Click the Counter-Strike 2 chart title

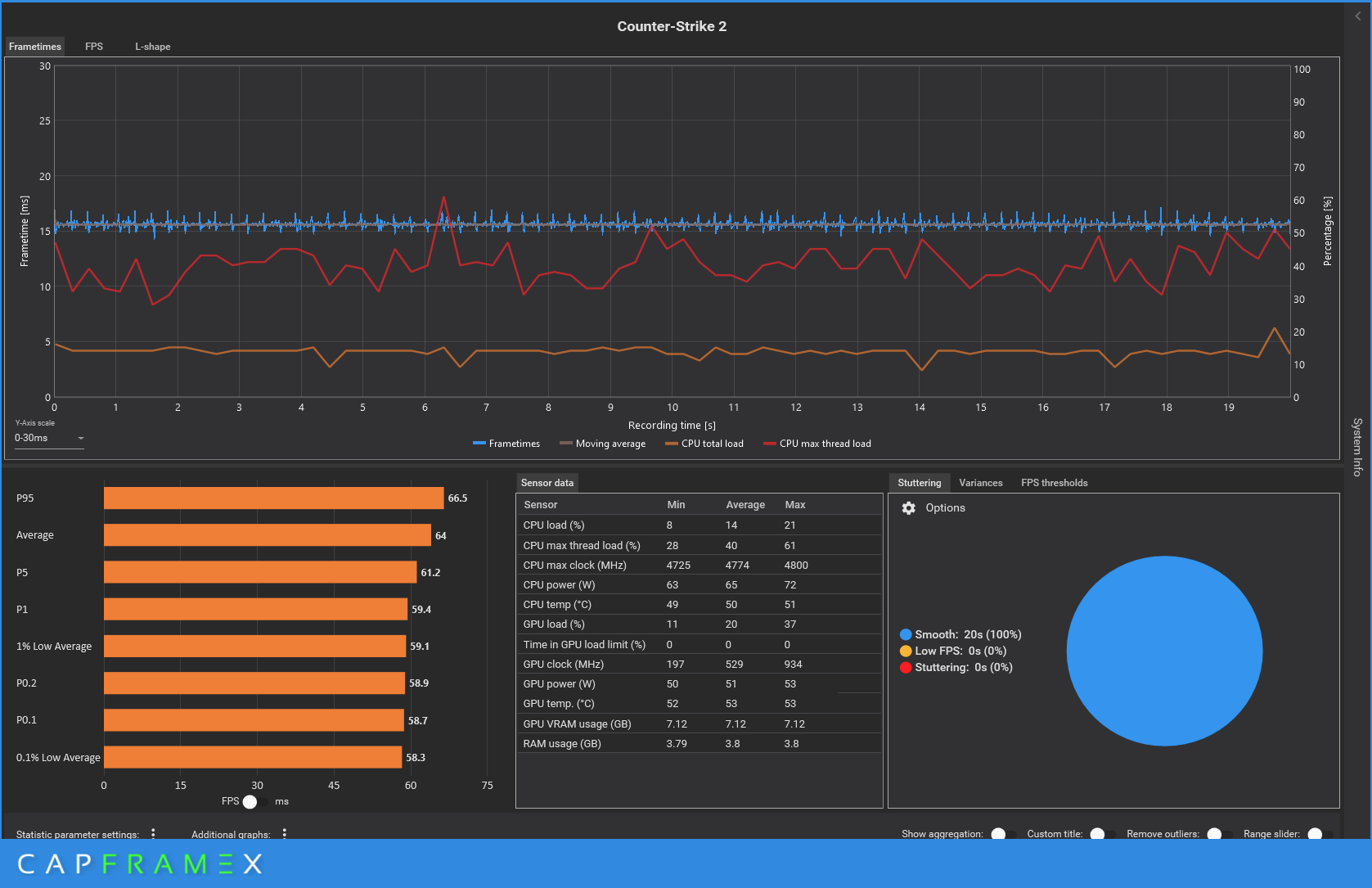672,26
